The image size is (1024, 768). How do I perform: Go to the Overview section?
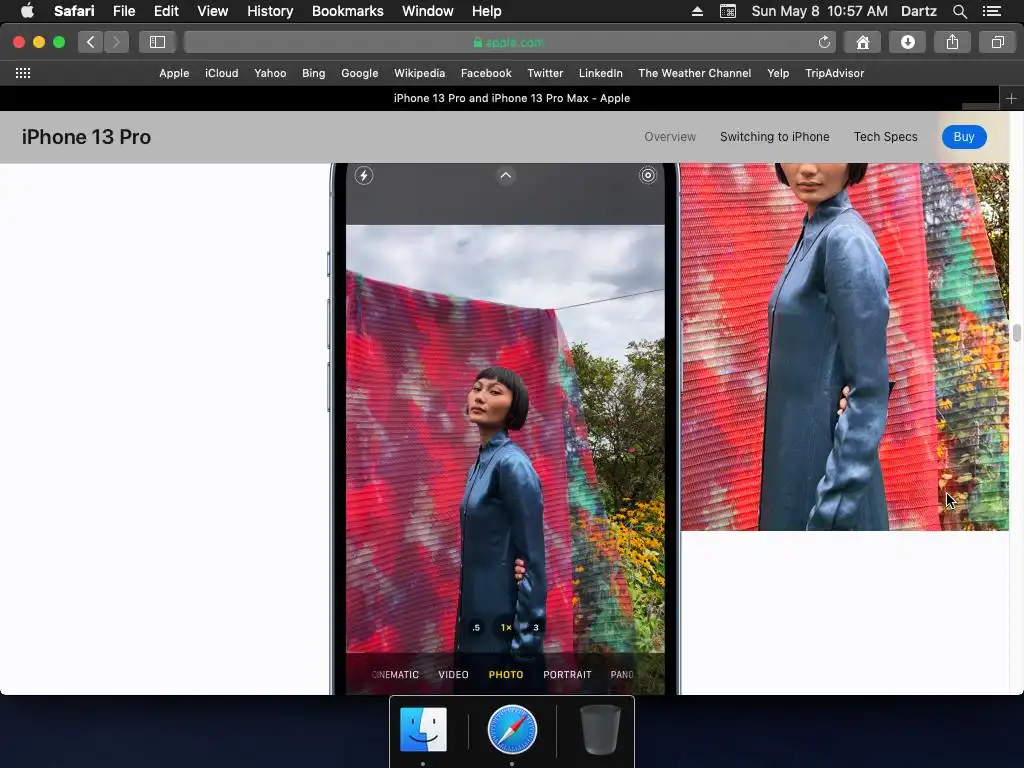click(x=670, y=136)
